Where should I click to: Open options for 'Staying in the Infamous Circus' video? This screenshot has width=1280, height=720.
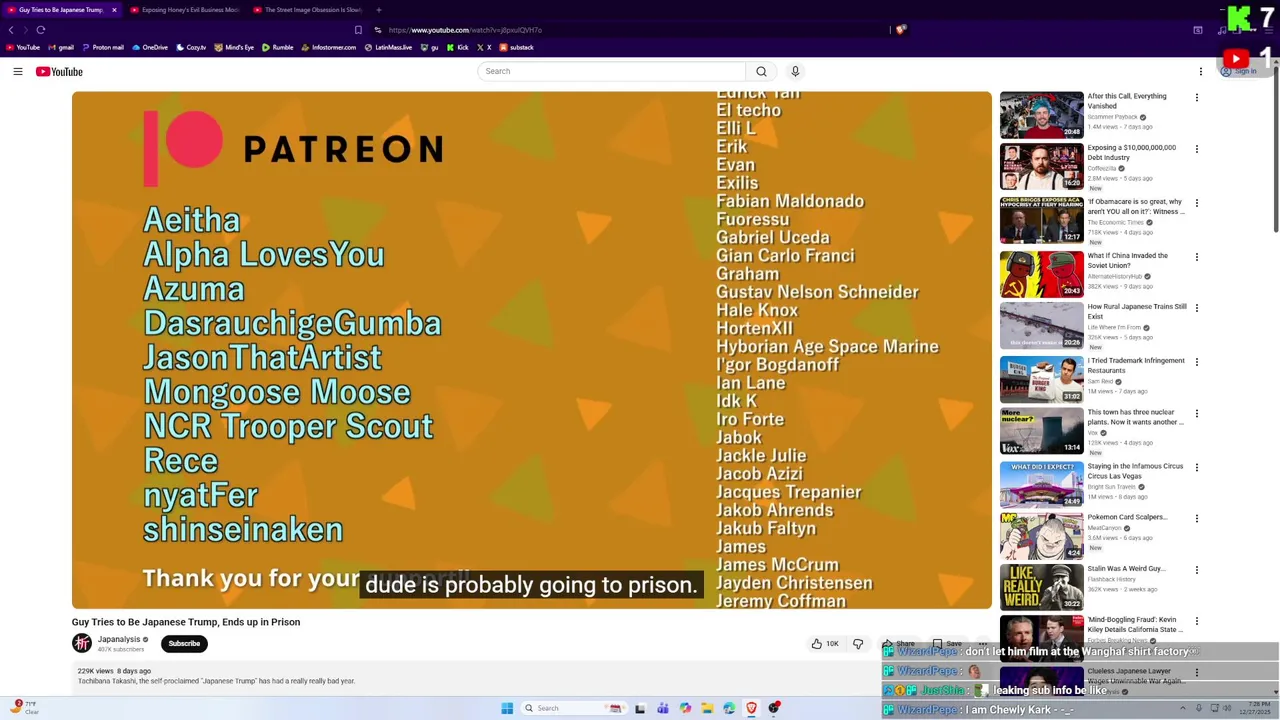pos(1197,467)
